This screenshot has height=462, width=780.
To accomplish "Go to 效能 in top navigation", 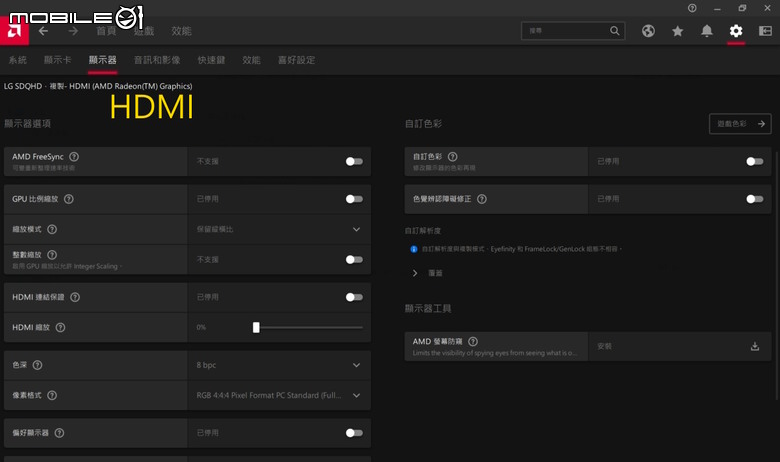I will 181,31.
